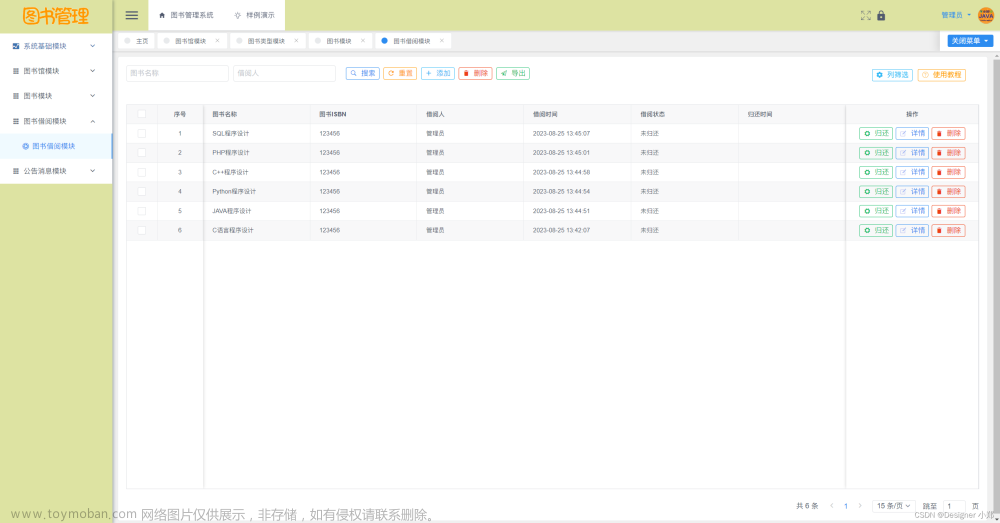1000x523 pixels.
Task: Click the 重置 reset button
Action: pyautogui.click(x=400, y=73)
